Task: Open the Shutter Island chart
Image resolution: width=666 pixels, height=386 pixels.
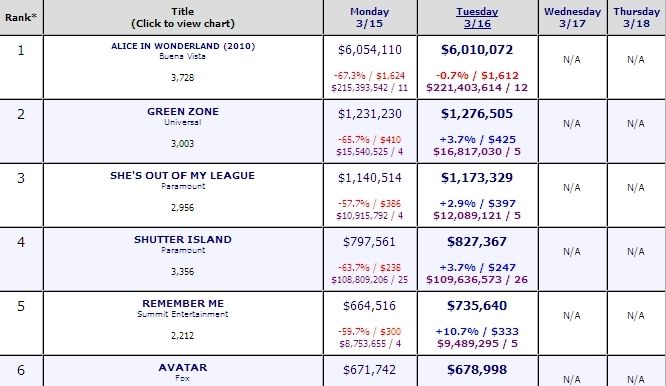Action: click(183, 239)
